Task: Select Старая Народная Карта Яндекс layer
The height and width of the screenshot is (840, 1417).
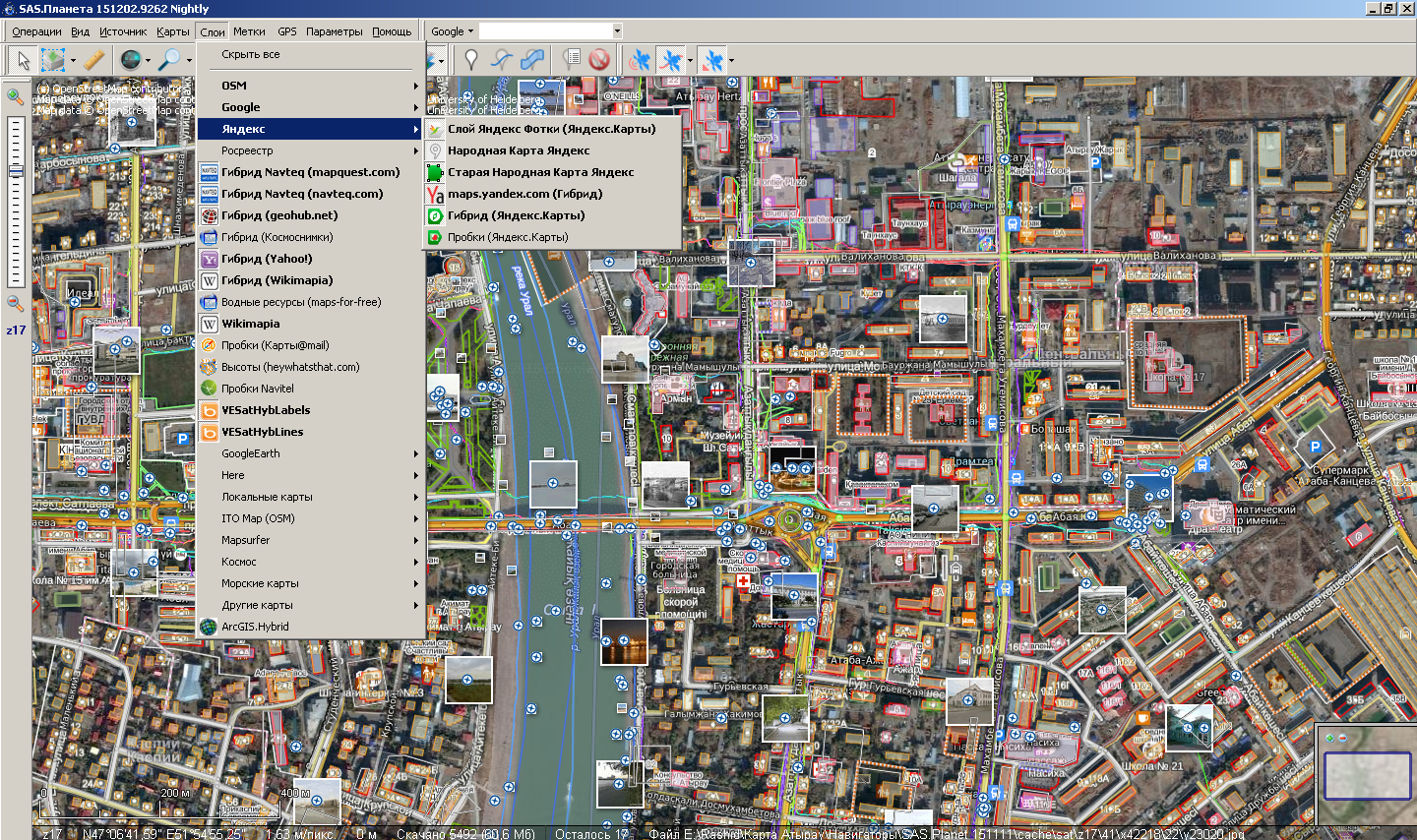Action: pos(552,172)
